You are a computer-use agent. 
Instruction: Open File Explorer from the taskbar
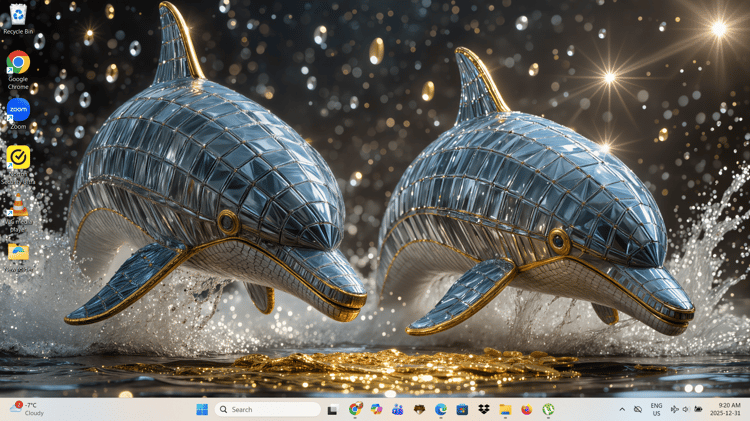click(x=505, y=410)
